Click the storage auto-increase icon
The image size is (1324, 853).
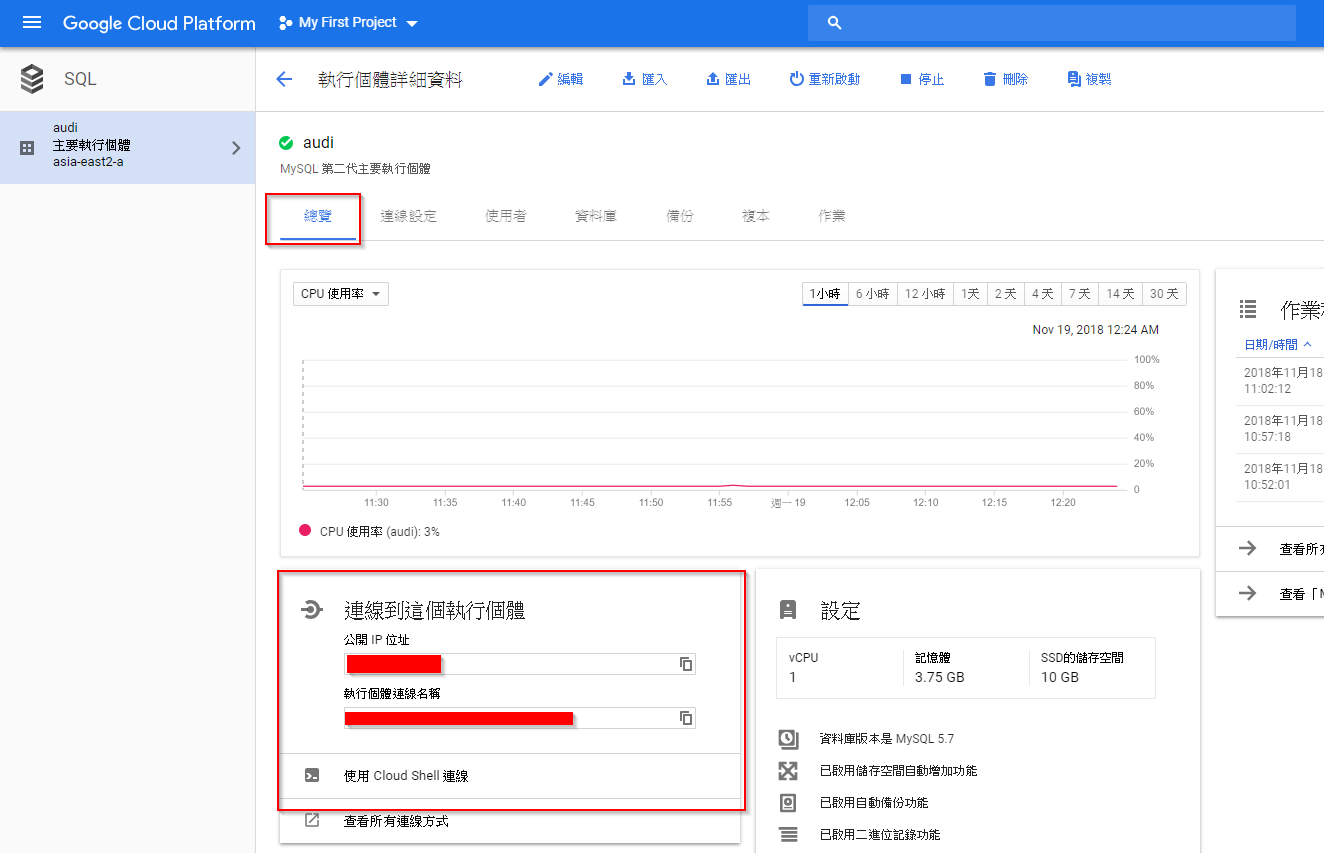(x=788, y=771)
